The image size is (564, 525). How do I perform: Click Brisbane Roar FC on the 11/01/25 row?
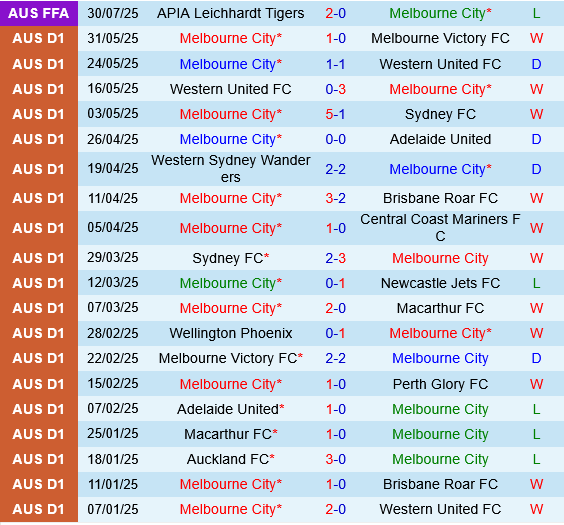tap(440, 484)
